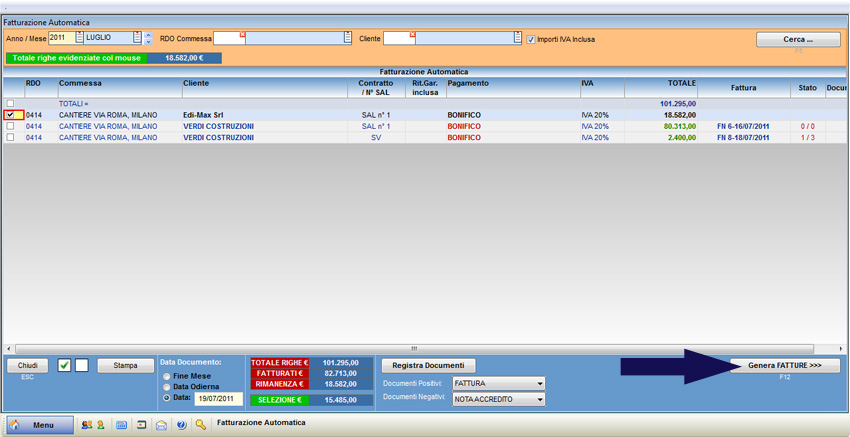Click the Cerca search button
850x437 pixels.
tap(797, 40)
